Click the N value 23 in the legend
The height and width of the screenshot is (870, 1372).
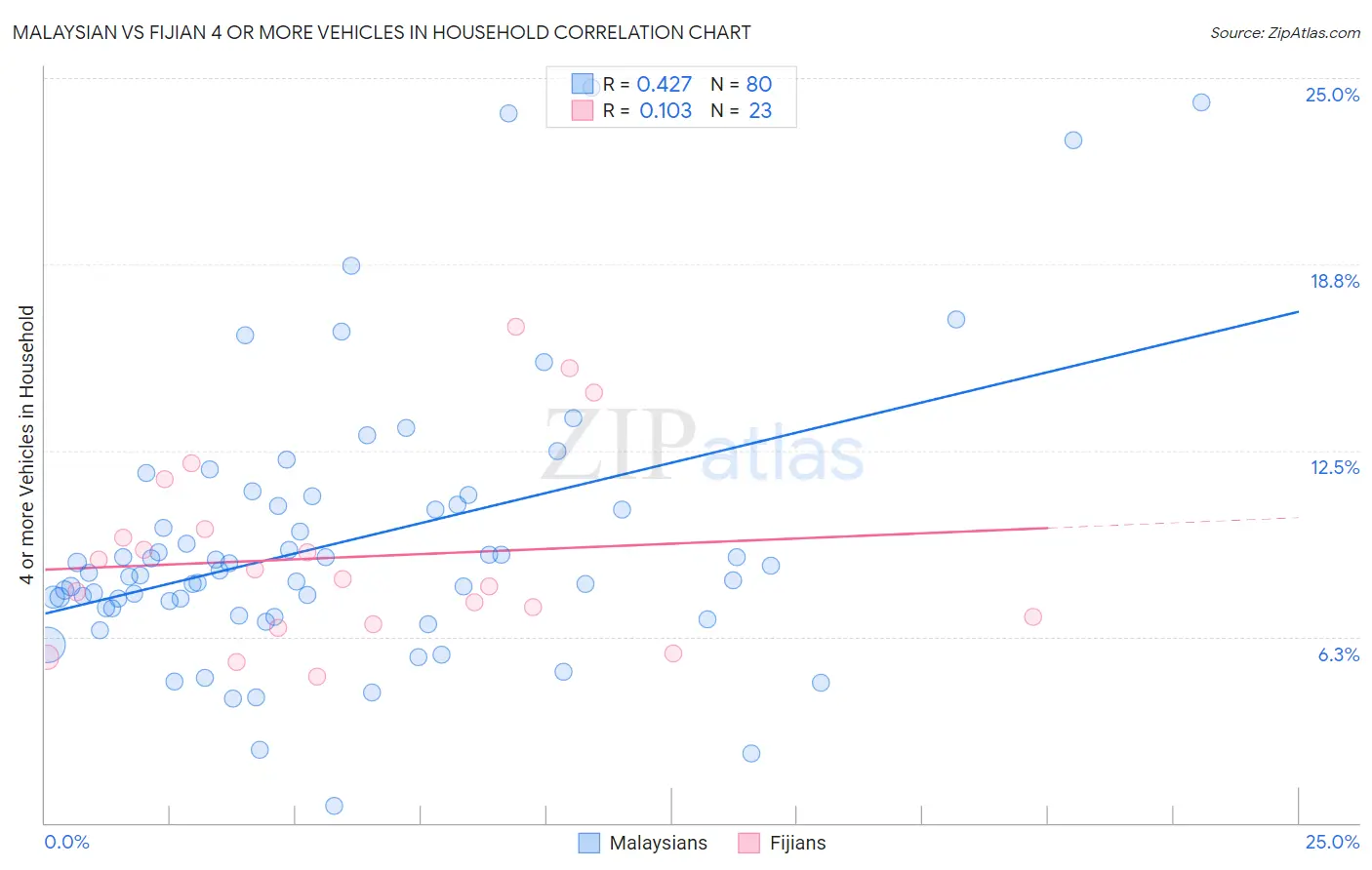(759, 111)
